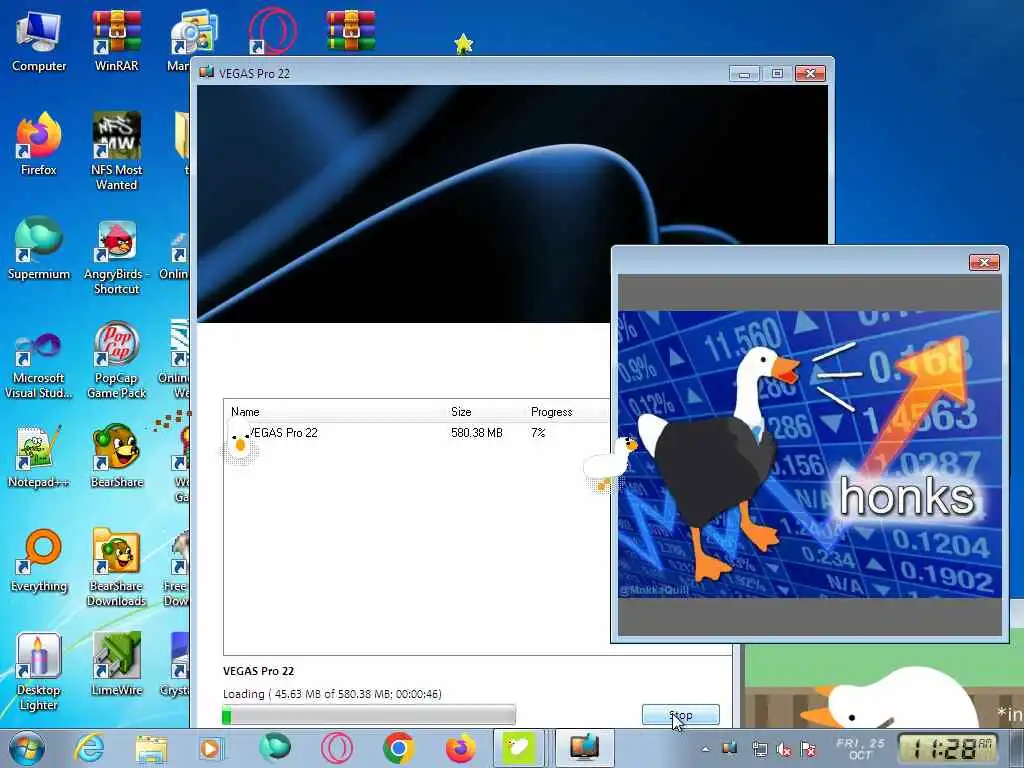
Task: Open Windows Media Player taskbar icon
Action: [x=211, y=748]
